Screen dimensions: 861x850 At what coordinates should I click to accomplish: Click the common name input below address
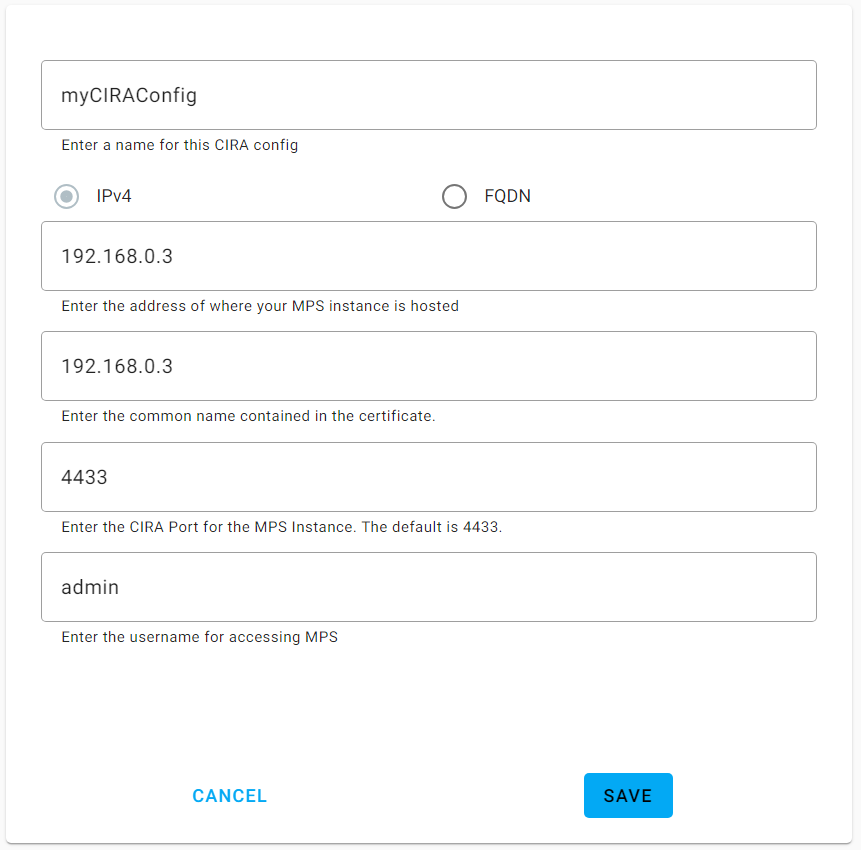click(428, 366)
